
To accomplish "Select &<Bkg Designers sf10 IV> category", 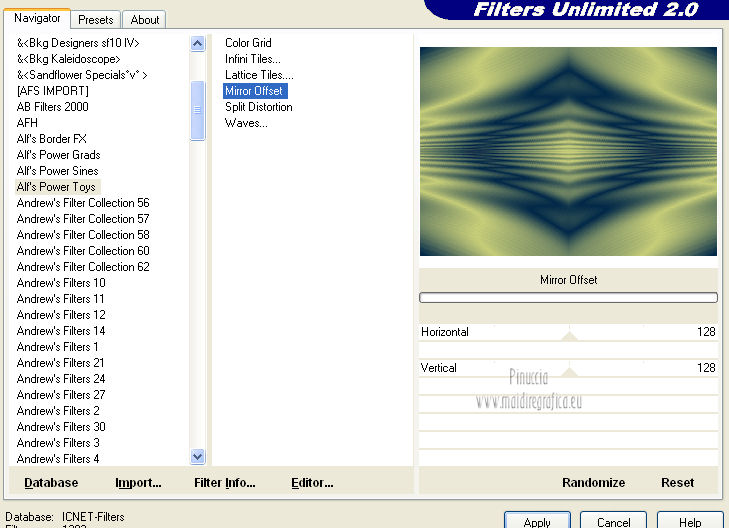I will (78, 43).
